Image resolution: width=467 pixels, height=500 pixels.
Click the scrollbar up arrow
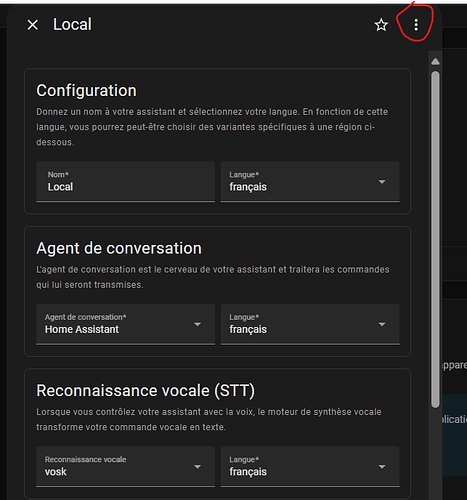pyautogui.click(x=435, y=62)
